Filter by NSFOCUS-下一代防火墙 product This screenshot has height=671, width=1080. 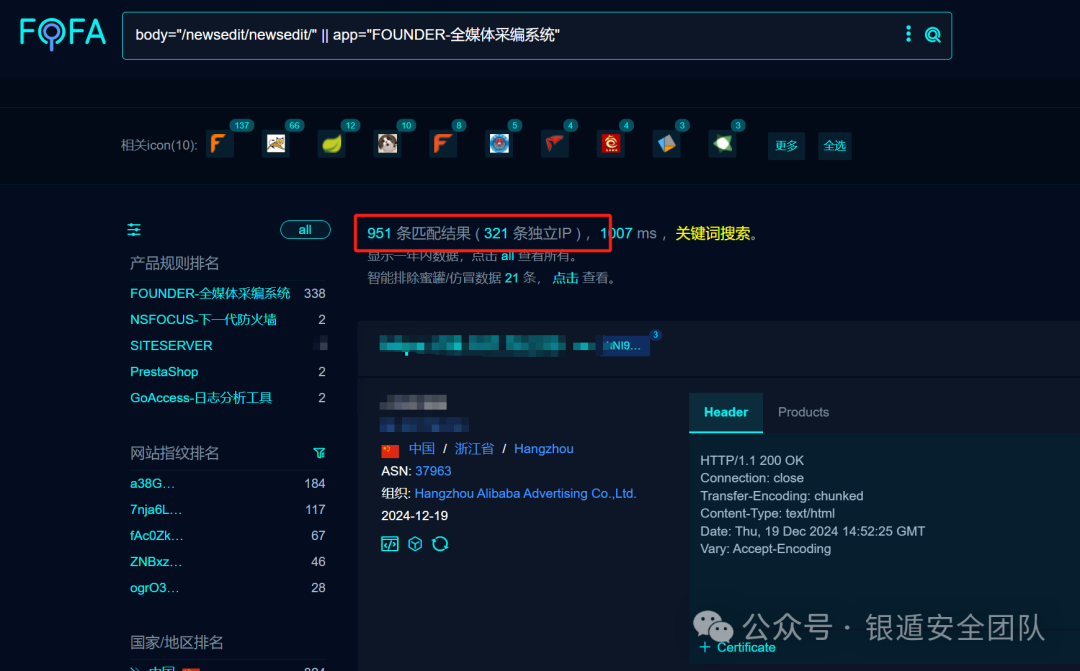(203, 320)
